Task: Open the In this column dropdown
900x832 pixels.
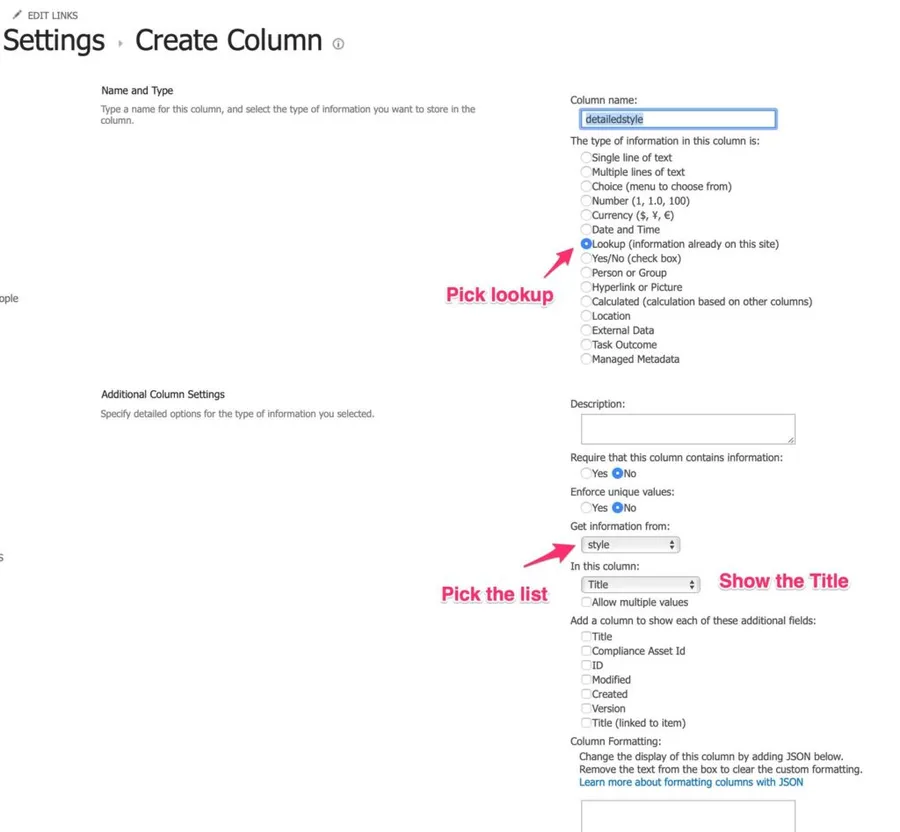Action: click(x=640, y=585)
